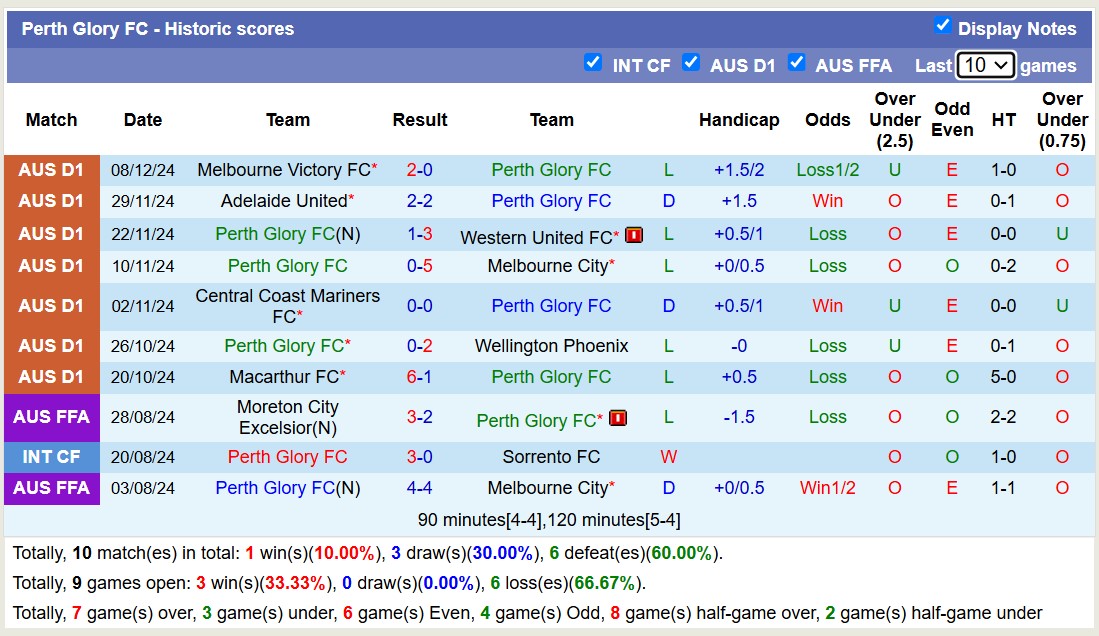Click the Handicap column header

point(740,119)
